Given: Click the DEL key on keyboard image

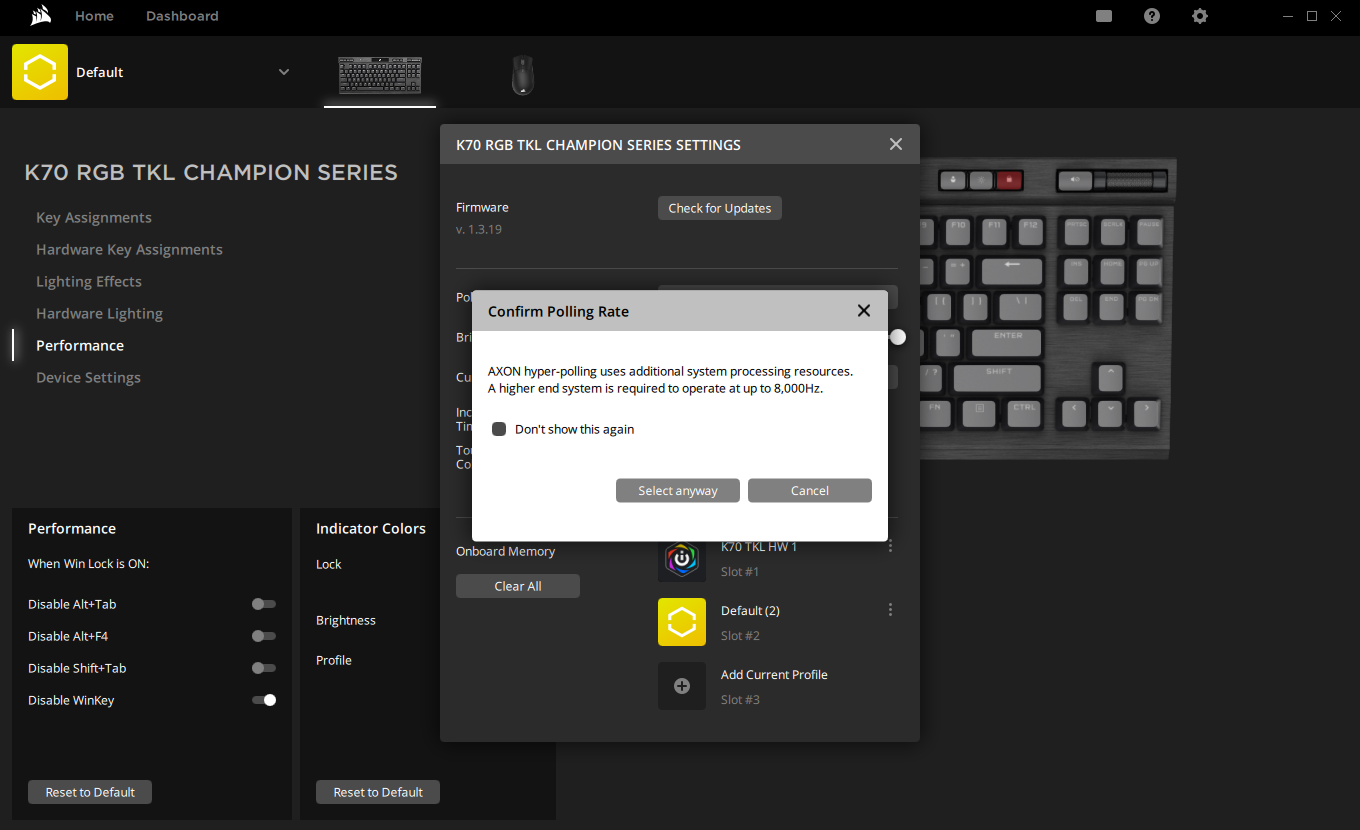Looking at the screenshot, I should [x=1076, y=306].
